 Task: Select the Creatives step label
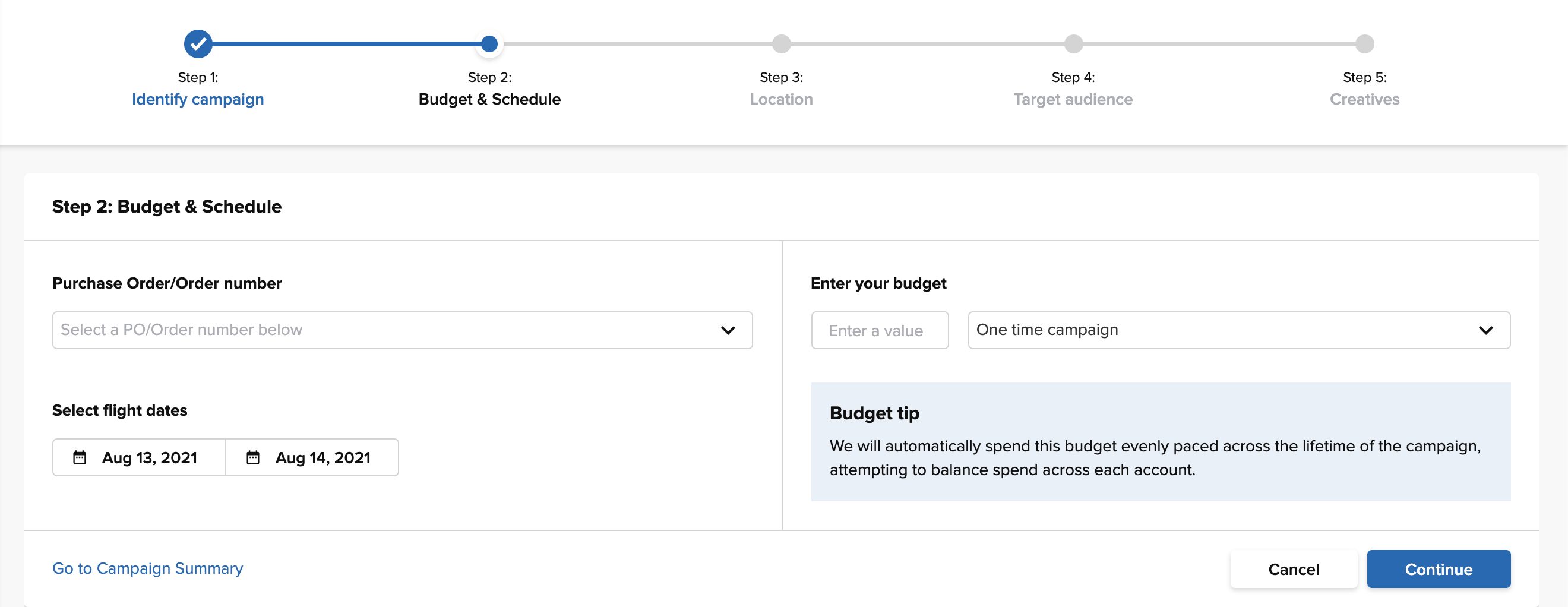click(x=1365, y=99)
